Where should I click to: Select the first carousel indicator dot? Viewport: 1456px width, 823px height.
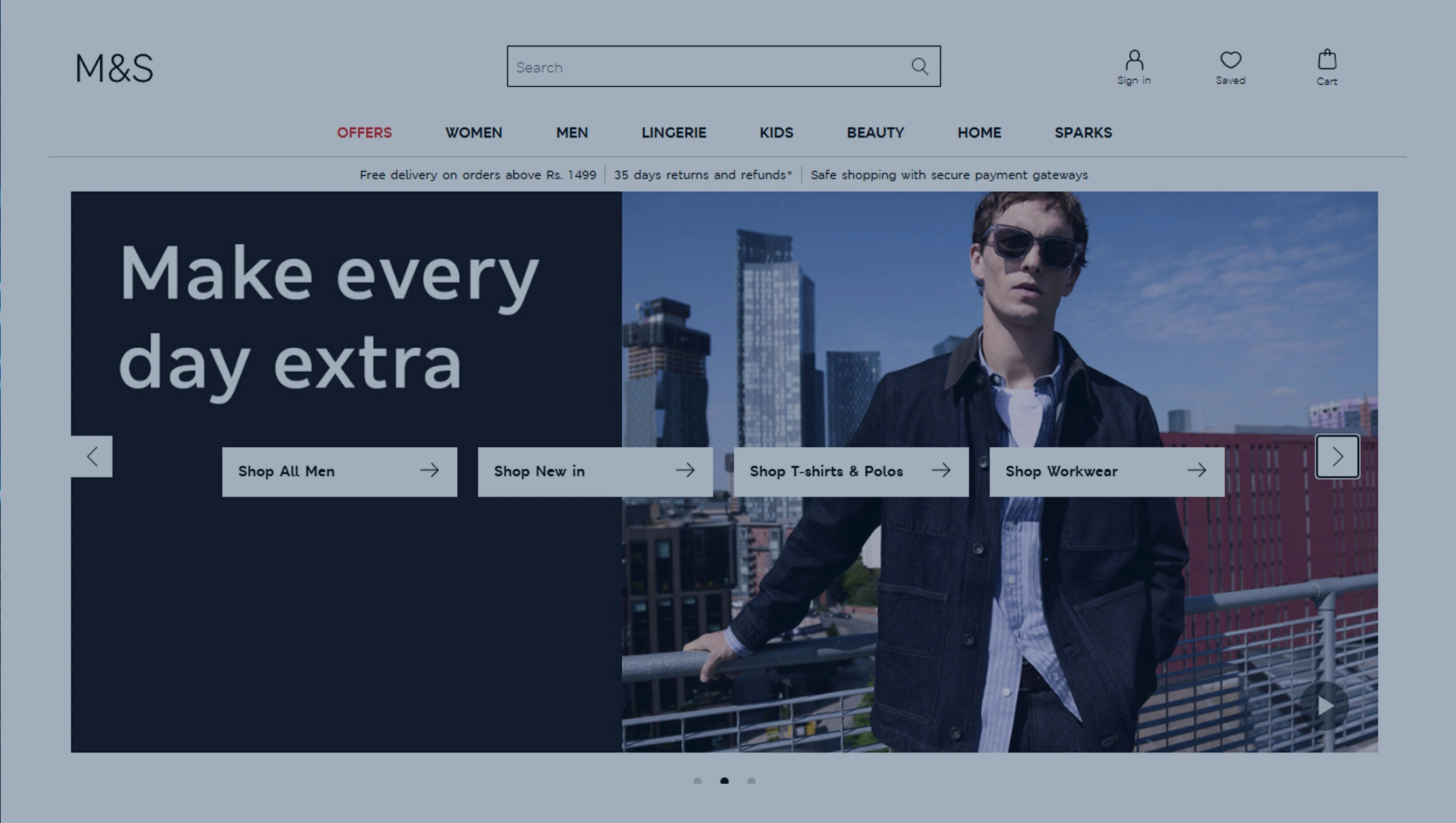tap(697, 780)
